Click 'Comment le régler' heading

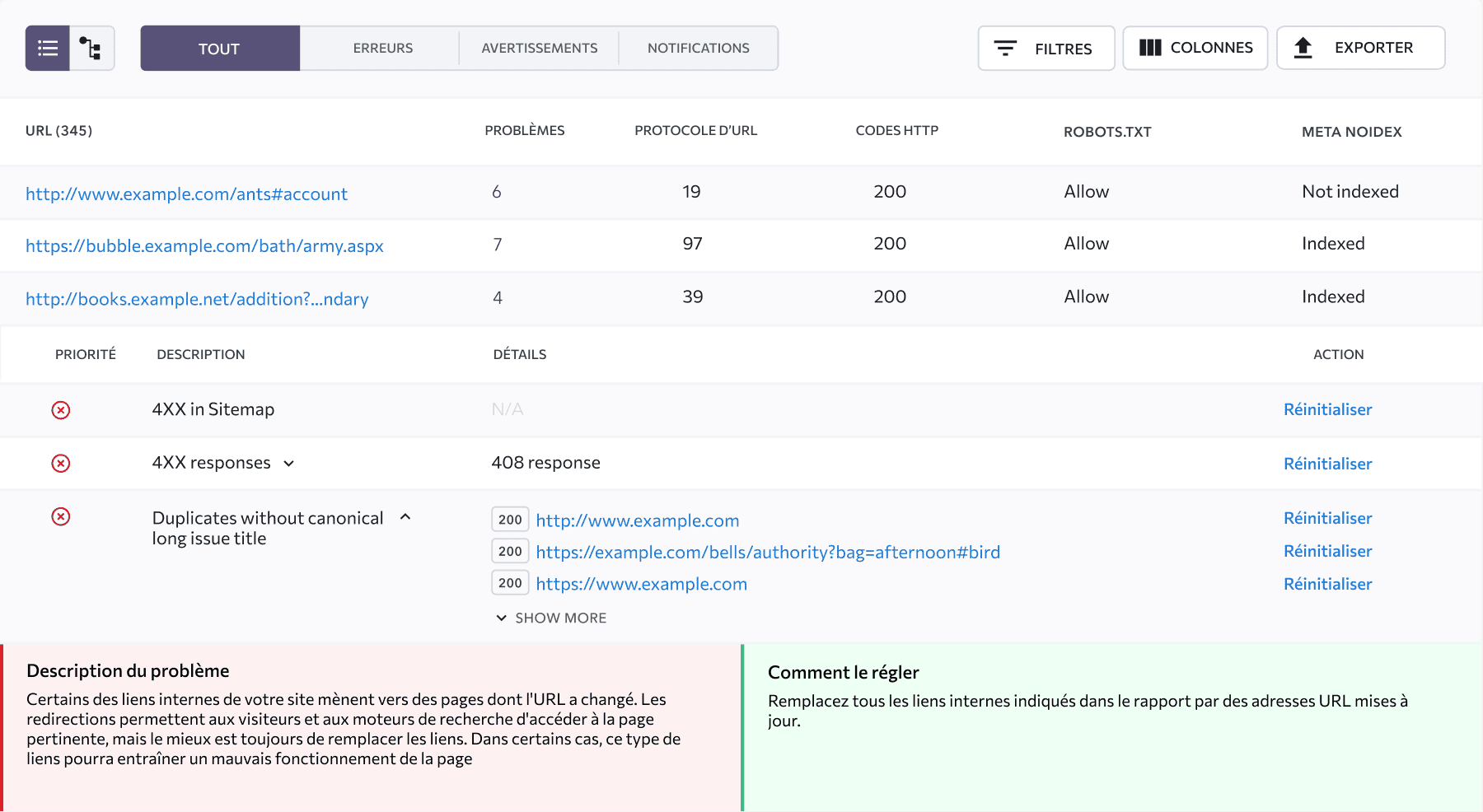point(844,672)
